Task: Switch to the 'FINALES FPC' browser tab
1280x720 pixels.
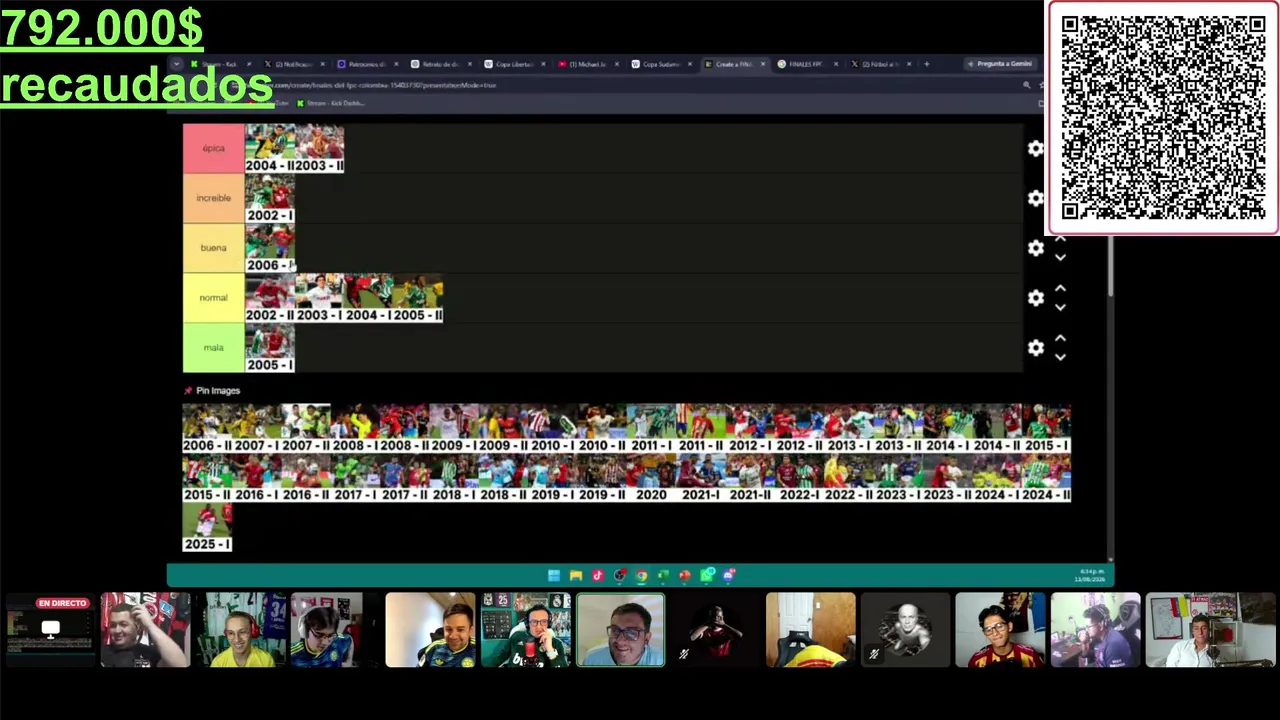Action: click(x=807, y=64)
